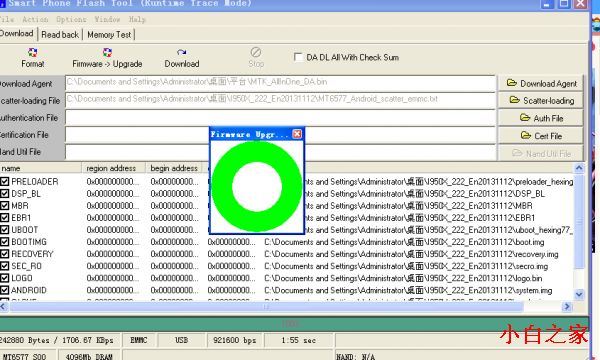The image size is (600, 360).
Task: Uncheck the DSP_BL partition checkbox
Action: 5,194
